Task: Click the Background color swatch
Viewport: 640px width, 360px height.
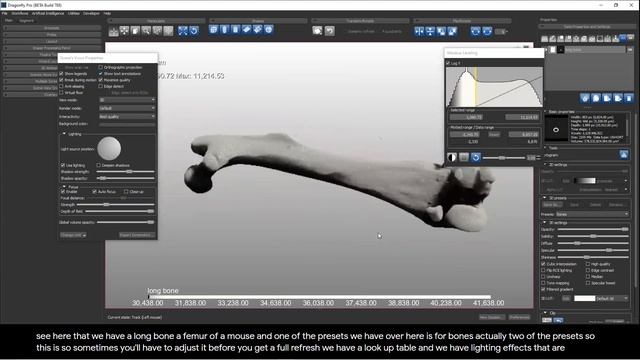Action: coord(127,124)
